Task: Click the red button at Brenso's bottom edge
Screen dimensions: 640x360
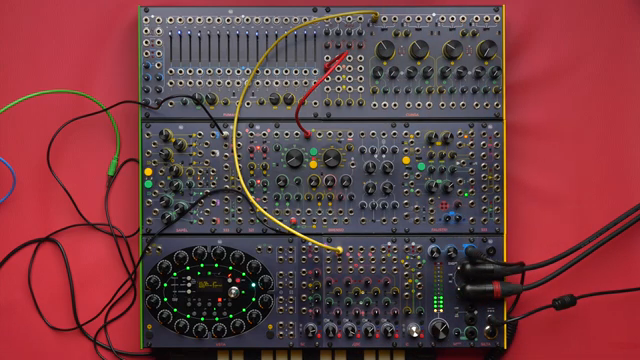Action: tap(293, 221)
